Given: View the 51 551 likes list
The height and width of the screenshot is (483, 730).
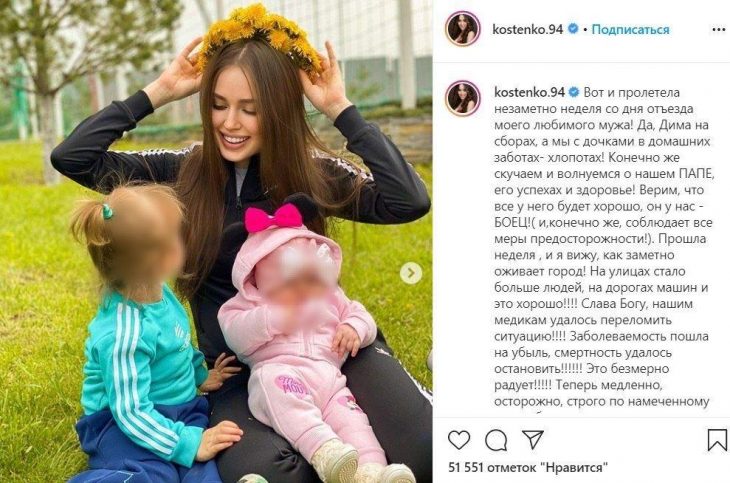Looking at the screenshot, I should 528,467.
